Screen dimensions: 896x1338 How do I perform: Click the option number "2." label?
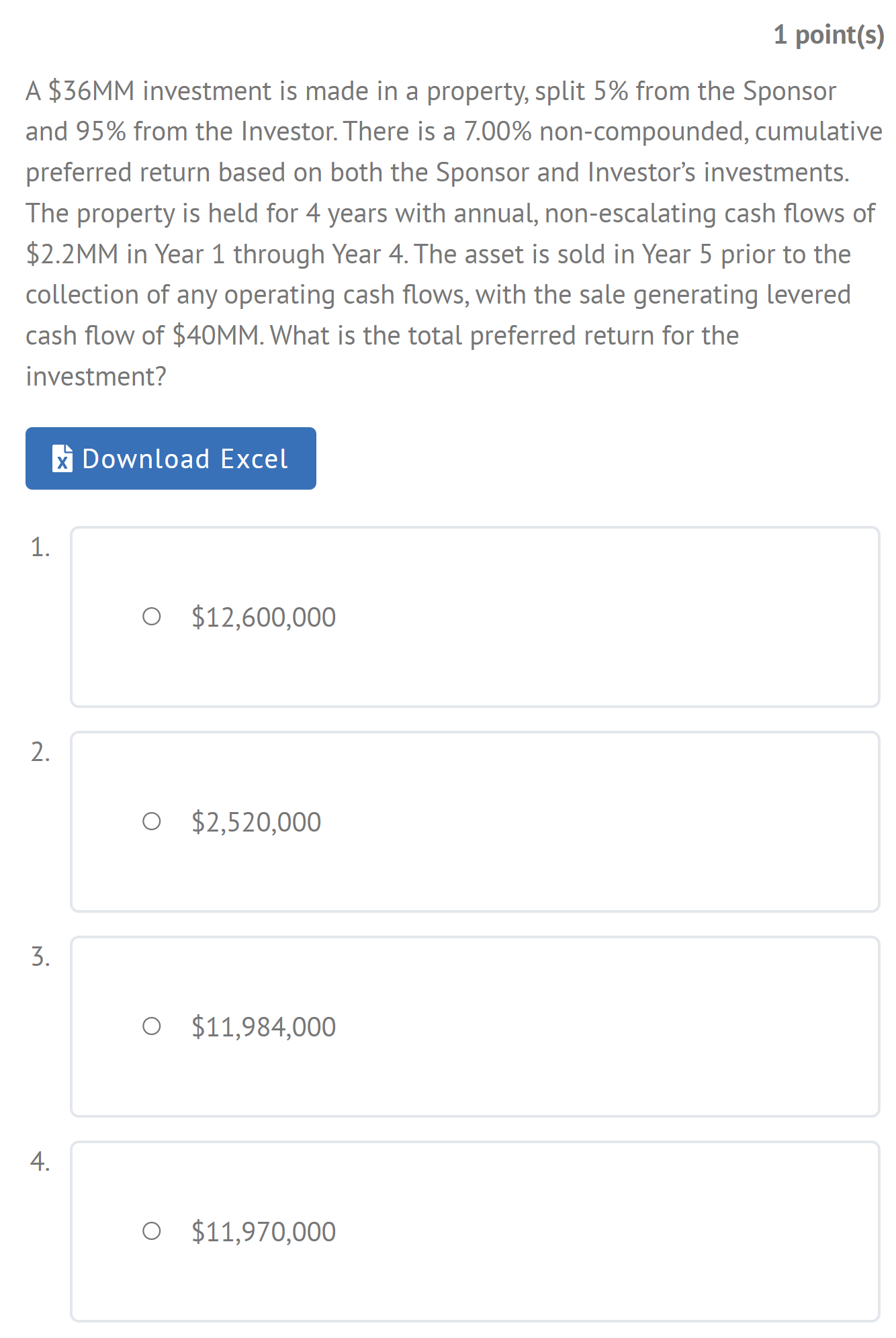click(x=40, y=752)
